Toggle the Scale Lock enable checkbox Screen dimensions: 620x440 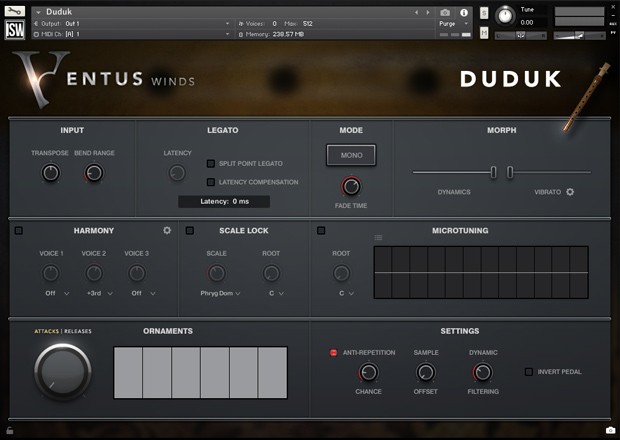(190, 230)
